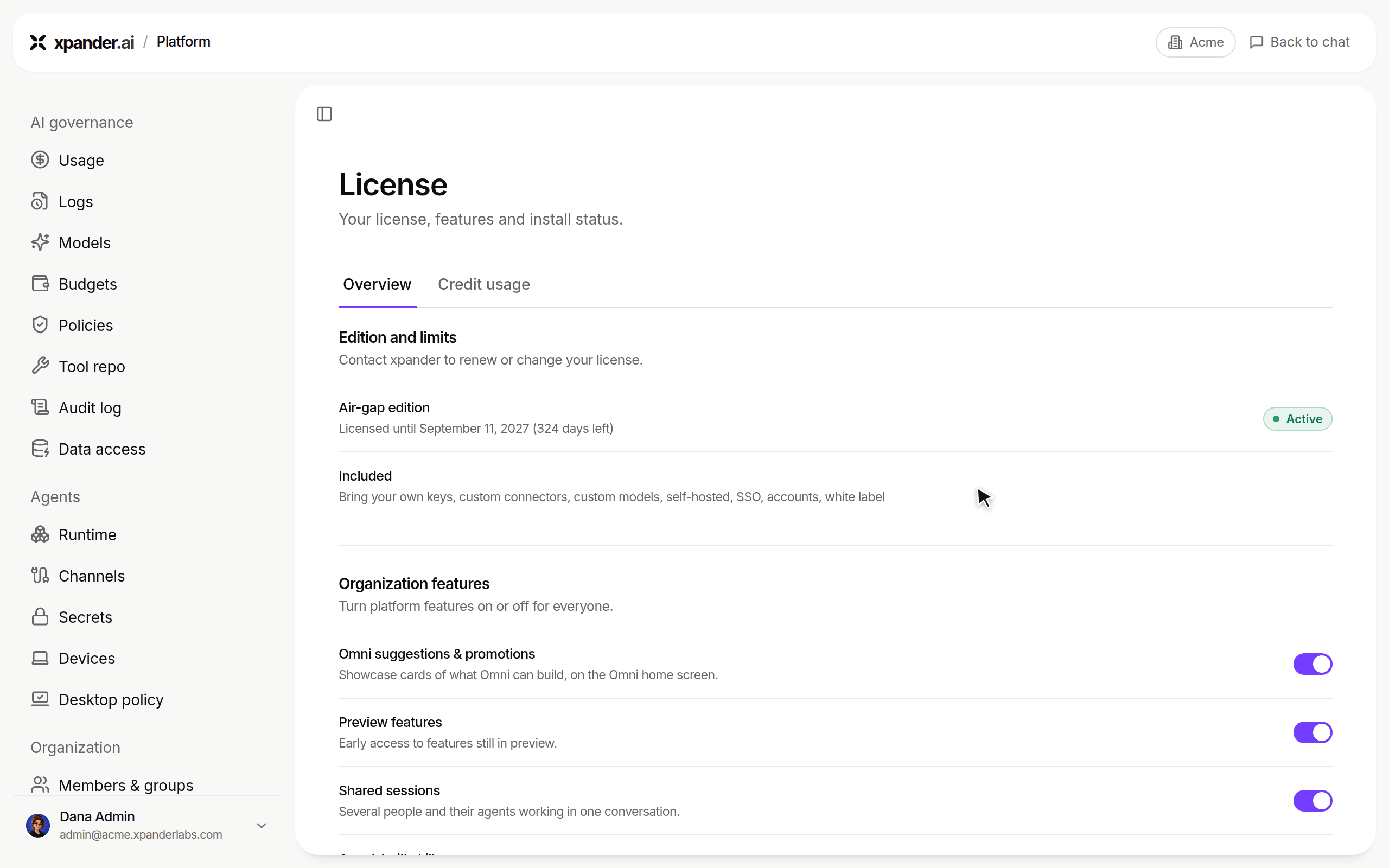Click the Channels icon in the sidebar
This screenshot has height=868, width=1389.
click(40, 576)
